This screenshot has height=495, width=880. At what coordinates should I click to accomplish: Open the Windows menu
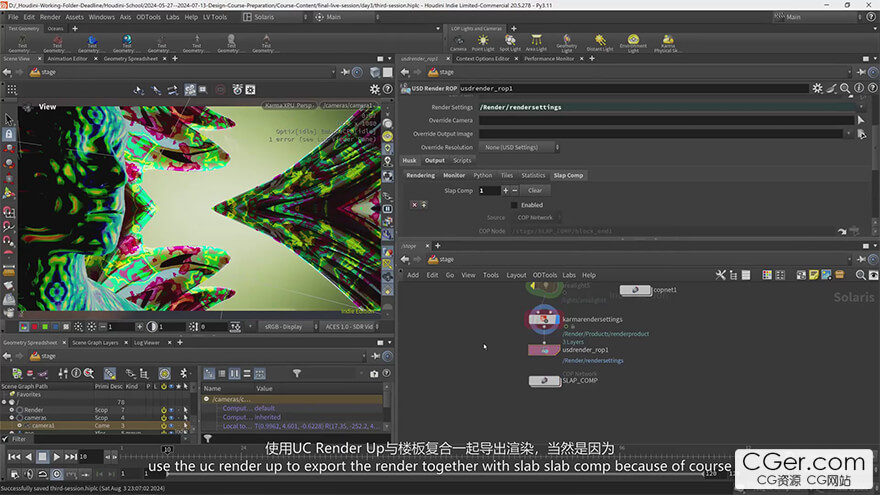(x=101, y=17)
